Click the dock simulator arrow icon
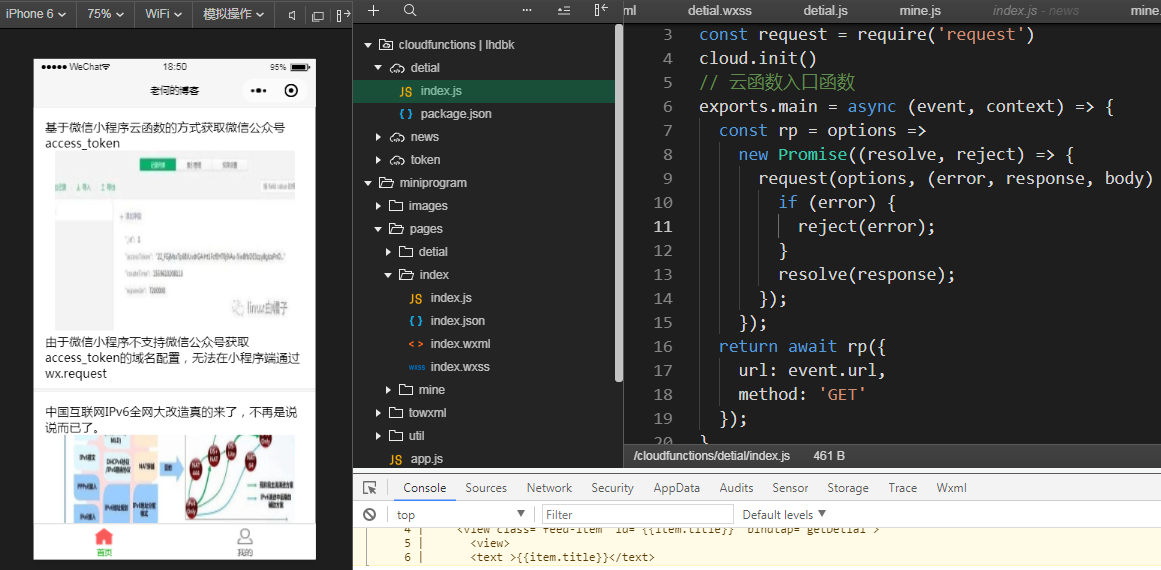The height and width of the screenshot is (570, 1161). click(343, 14)
